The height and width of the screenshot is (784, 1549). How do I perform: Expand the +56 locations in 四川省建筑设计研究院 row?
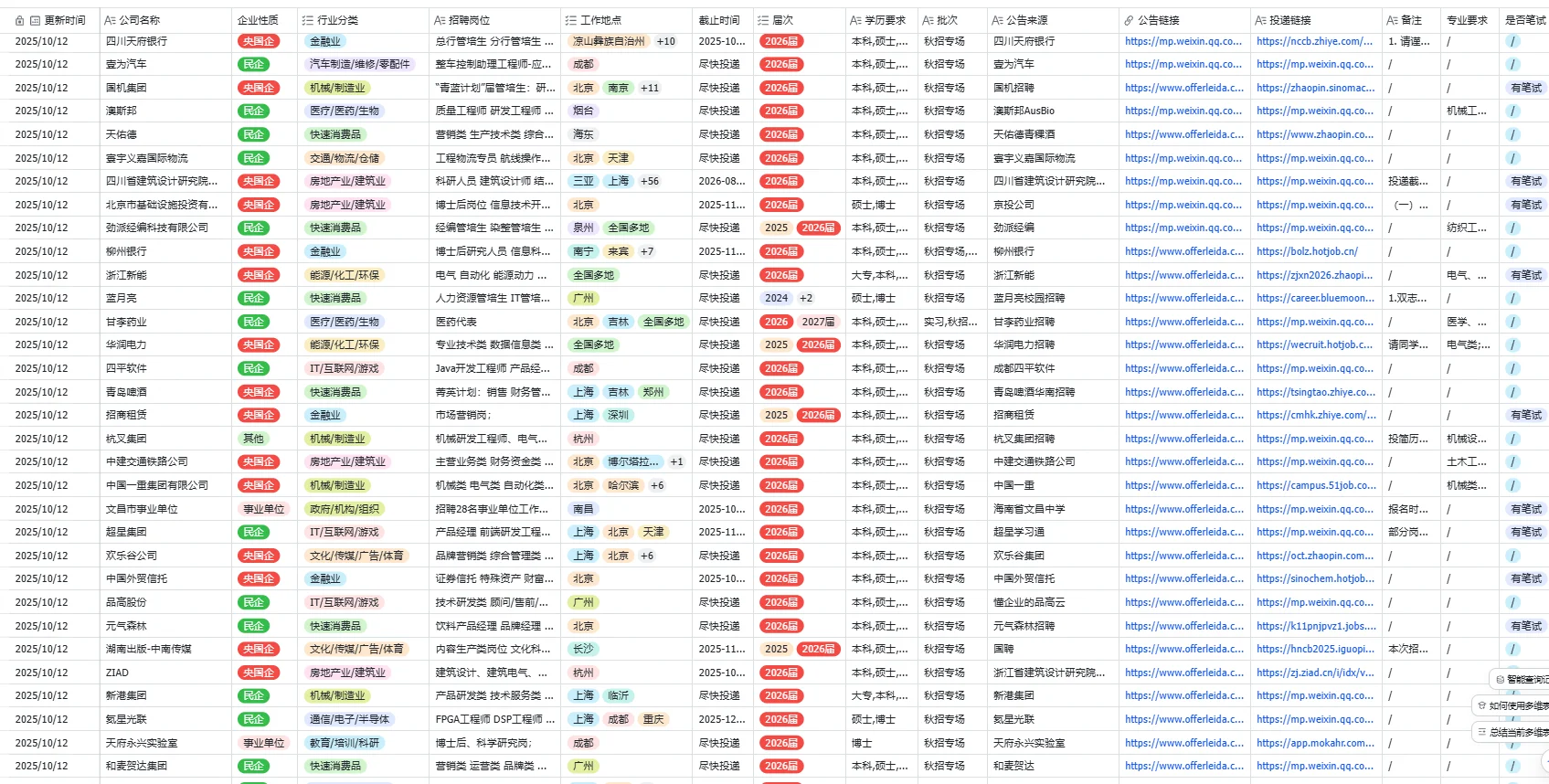pyautogui.click(x=650, y=181)
